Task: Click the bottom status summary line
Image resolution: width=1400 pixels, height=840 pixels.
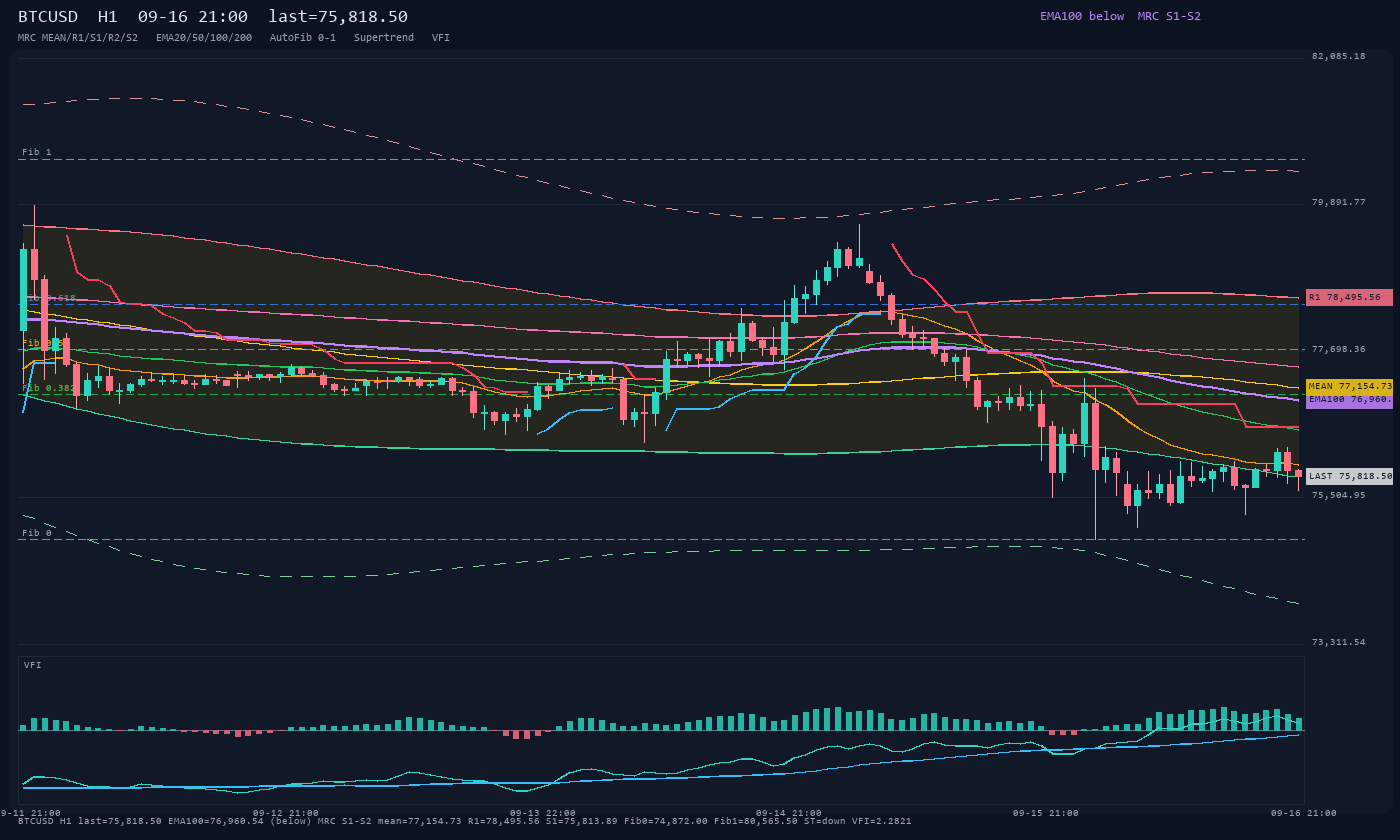Action: click(x=465, y=821)
